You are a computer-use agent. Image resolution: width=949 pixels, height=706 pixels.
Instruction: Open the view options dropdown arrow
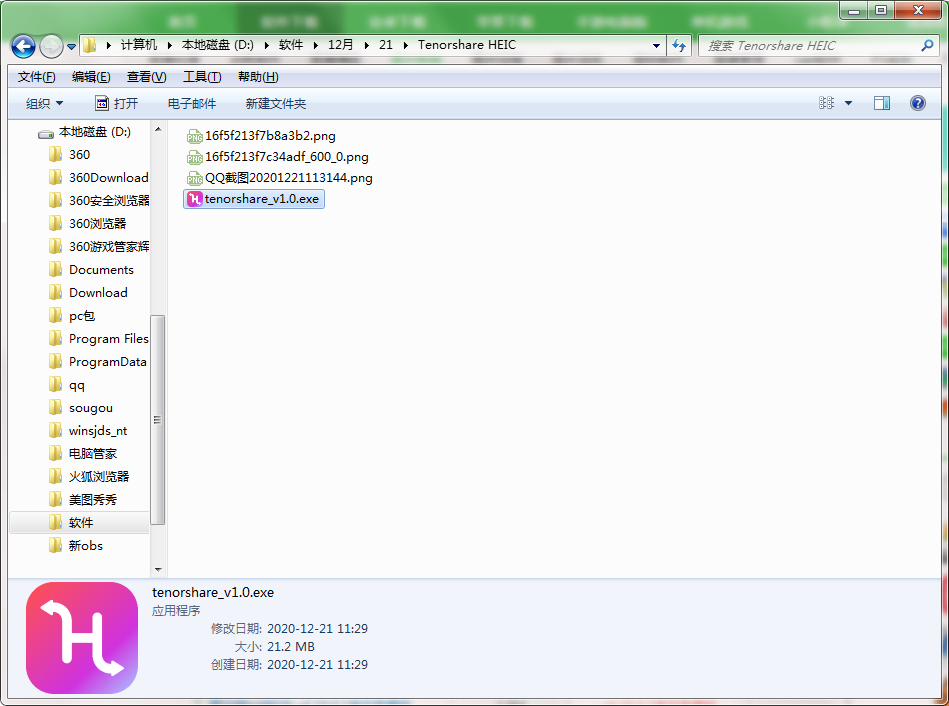click(849, 103)
